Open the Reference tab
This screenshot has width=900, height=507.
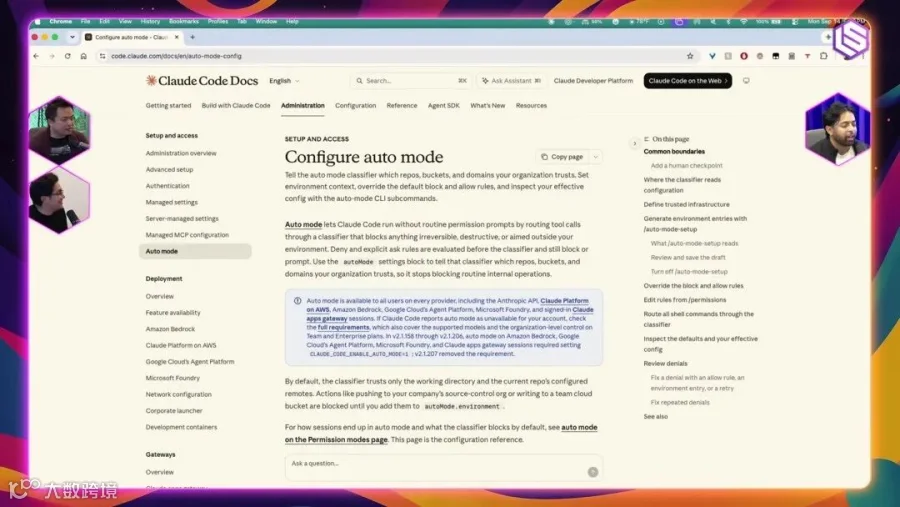pyautogui.click(x=402, y=106)
